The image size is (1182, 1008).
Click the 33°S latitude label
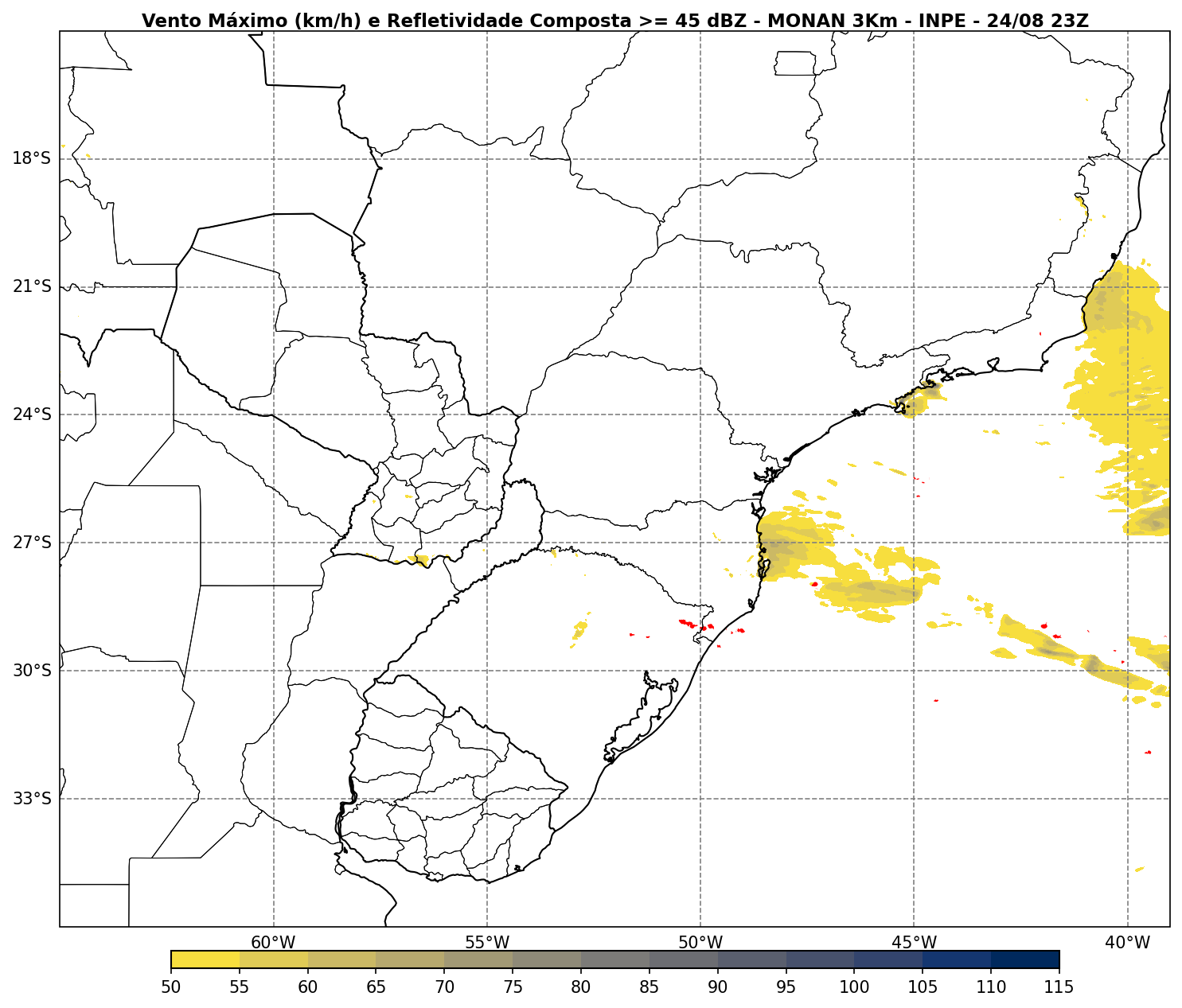[x=32, y=799]
